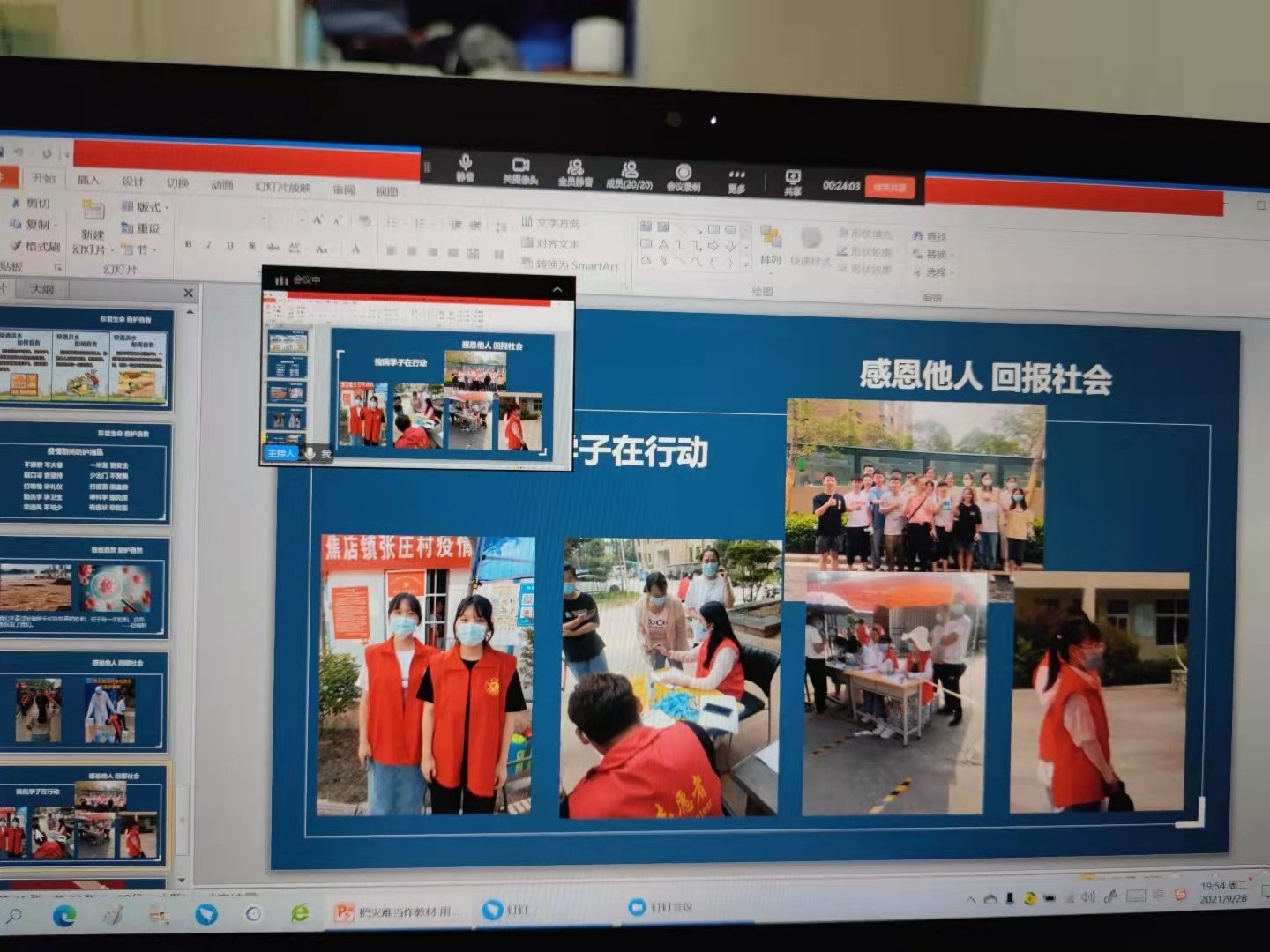Open the Section dropdown
Viewport: 1270px width, 952px height.
tap(139, 250)
